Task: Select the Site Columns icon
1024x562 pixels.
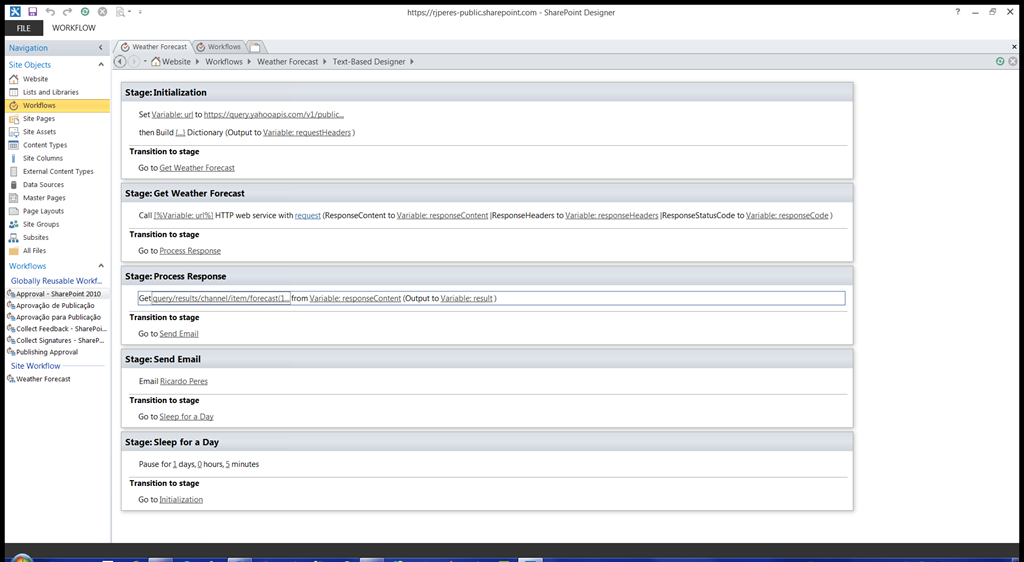Action: pos(14,158)
